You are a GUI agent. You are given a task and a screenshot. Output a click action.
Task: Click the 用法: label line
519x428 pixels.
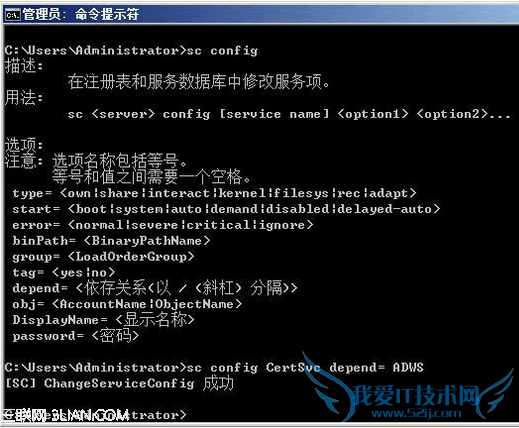tap(24, 98)
